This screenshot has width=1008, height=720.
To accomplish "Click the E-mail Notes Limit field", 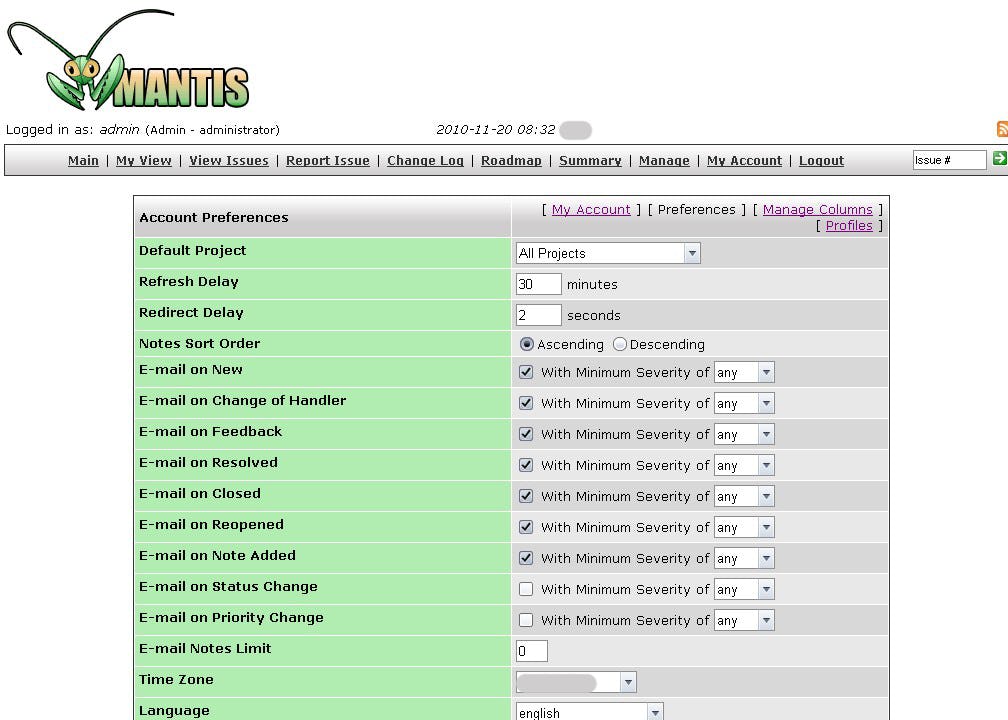I will click(x=532, y=651).
